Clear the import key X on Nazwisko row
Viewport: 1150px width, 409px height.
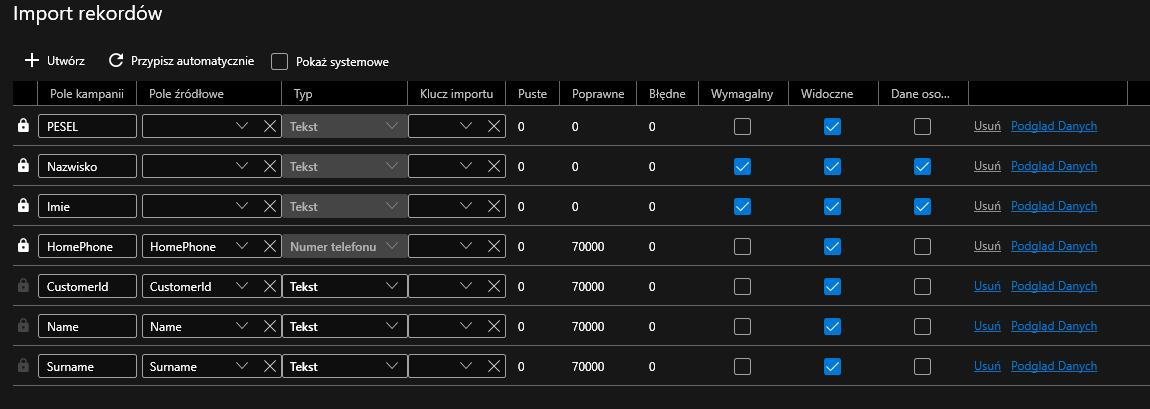pos(493,166)
